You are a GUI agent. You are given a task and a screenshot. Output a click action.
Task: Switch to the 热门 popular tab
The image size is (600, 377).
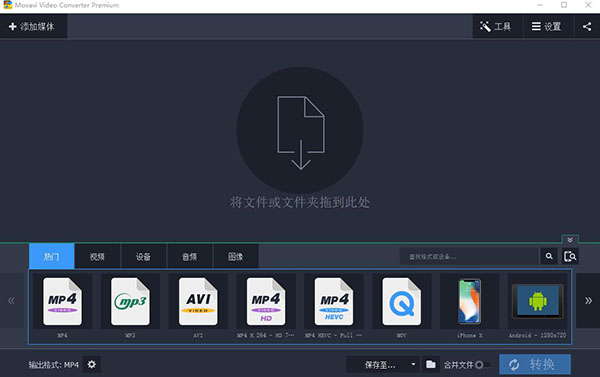click(52, 256)
